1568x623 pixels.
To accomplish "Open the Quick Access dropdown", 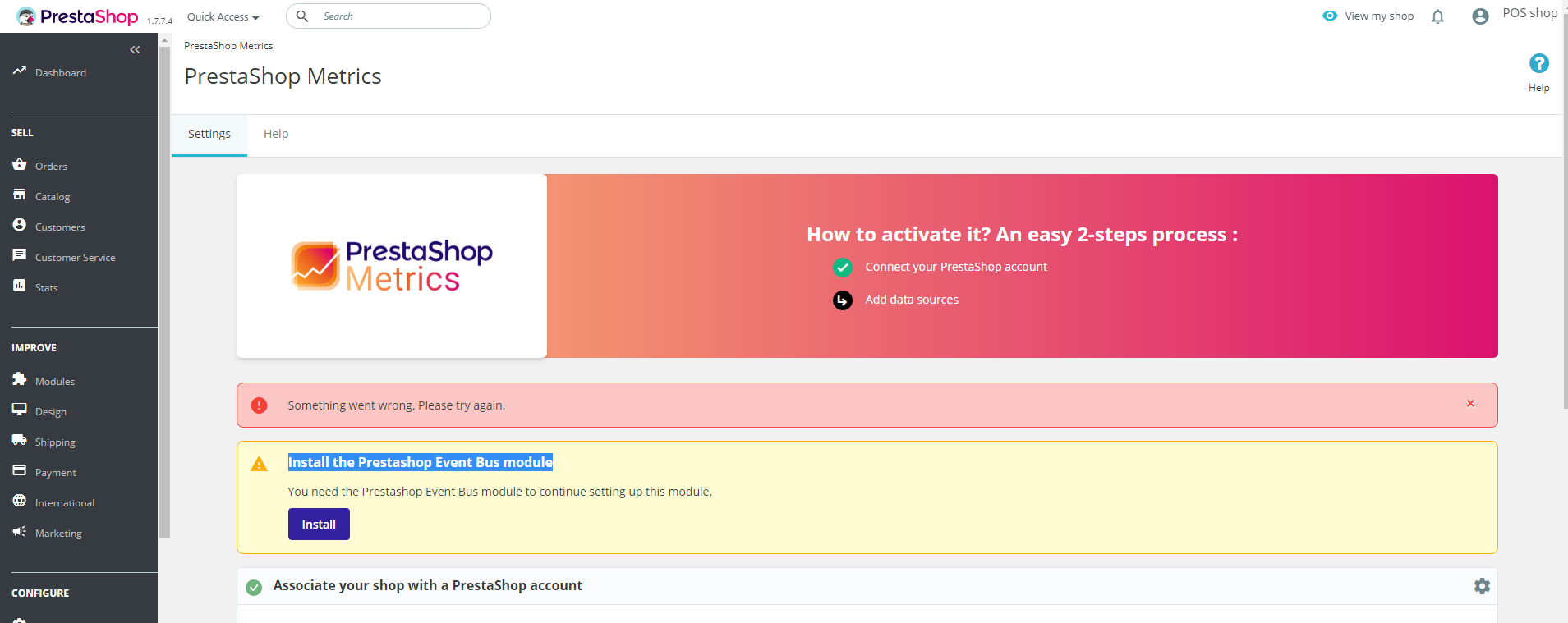I will click(x=223, y=16).
